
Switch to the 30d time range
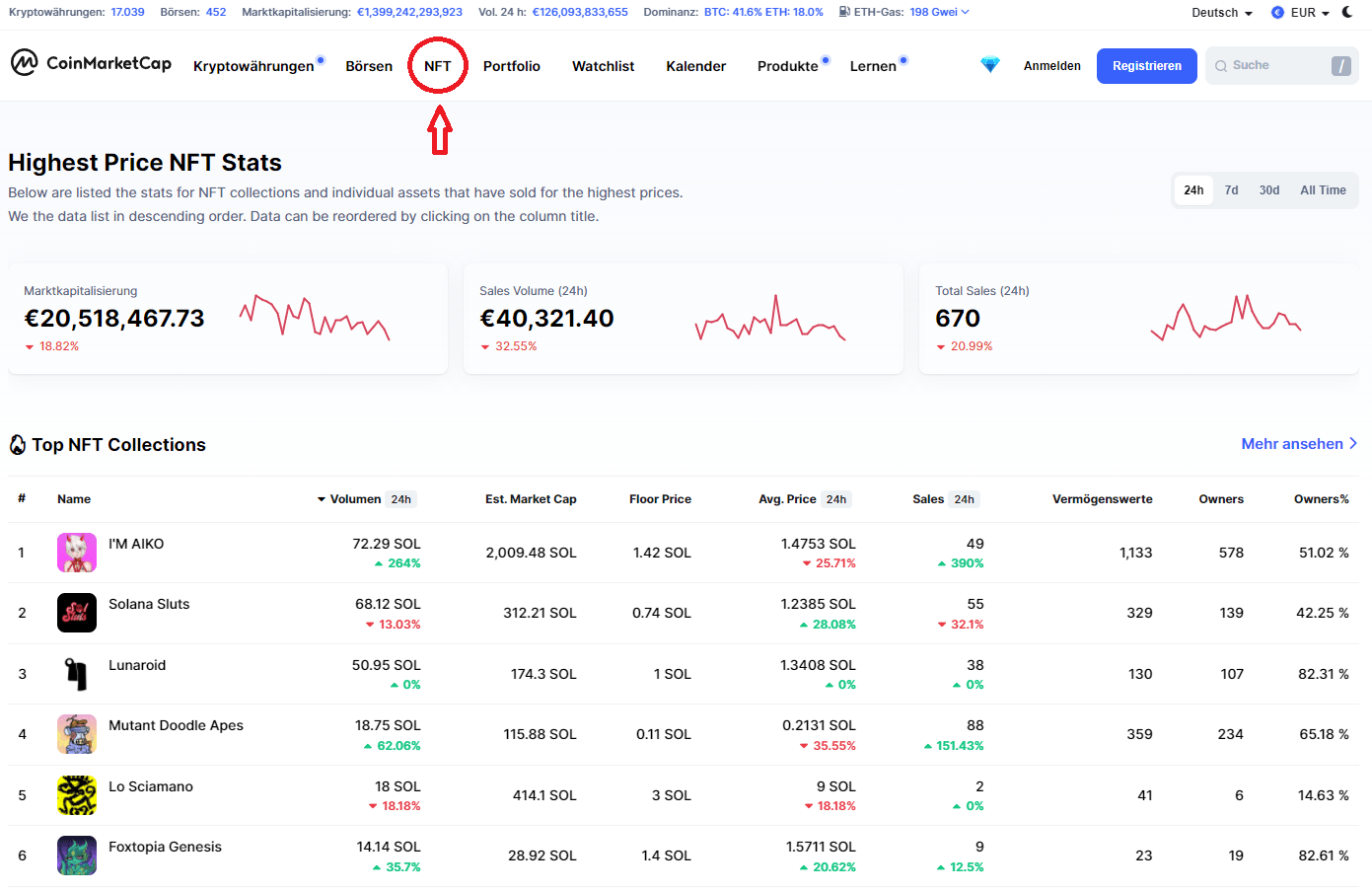coord(1268,190)
